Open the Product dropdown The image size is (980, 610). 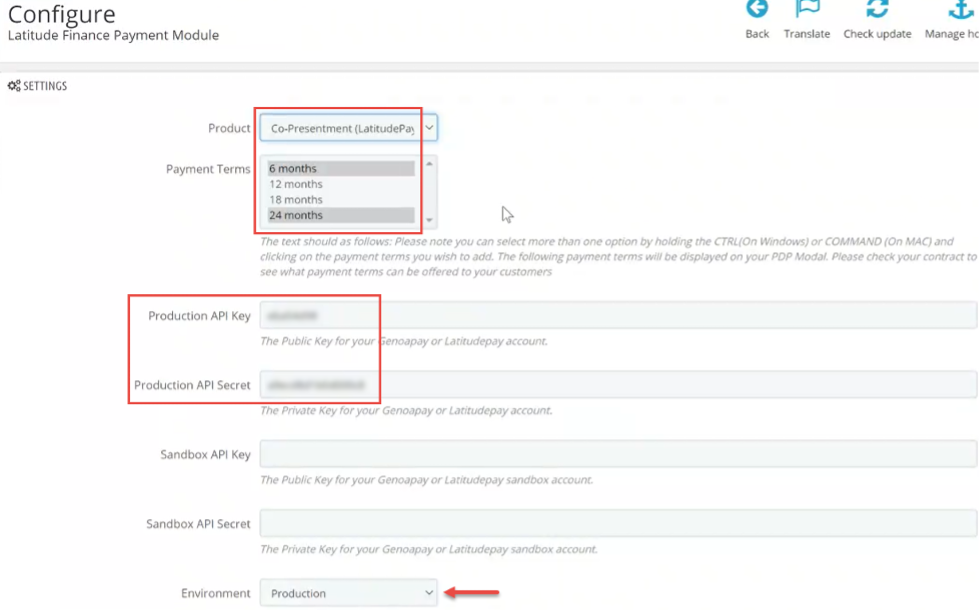click(349, 128)
